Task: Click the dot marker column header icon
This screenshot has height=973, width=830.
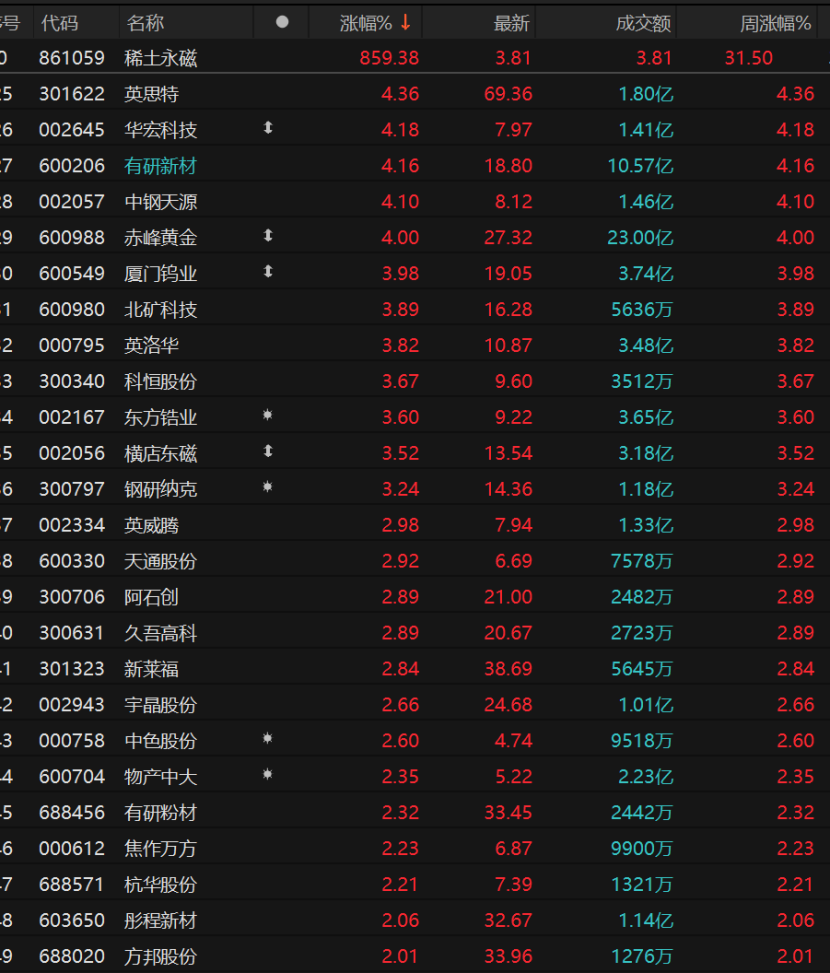Action: coord(282,22)
